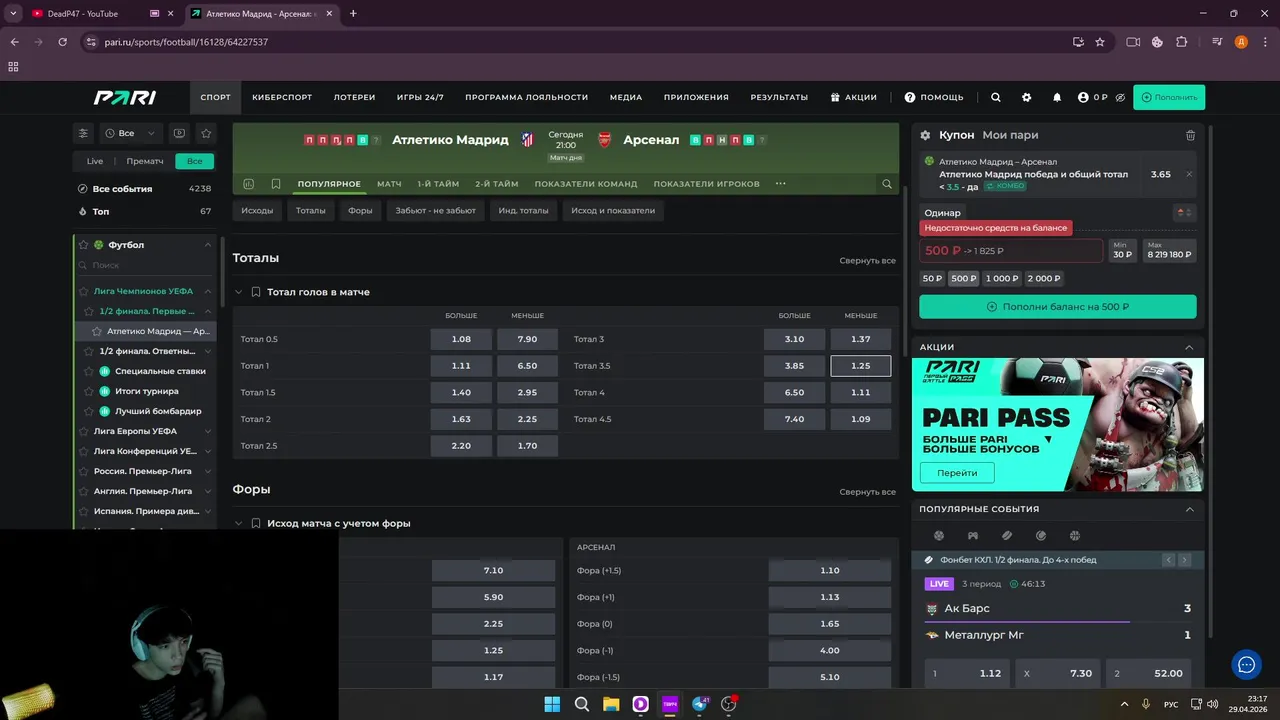Click the PARI logo

click(125, 97)
